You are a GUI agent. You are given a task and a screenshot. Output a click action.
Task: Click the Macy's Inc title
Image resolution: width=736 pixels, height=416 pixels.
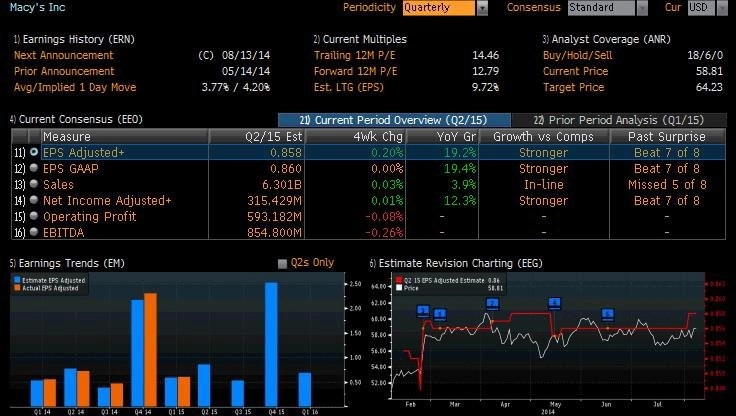click(38, 8)
